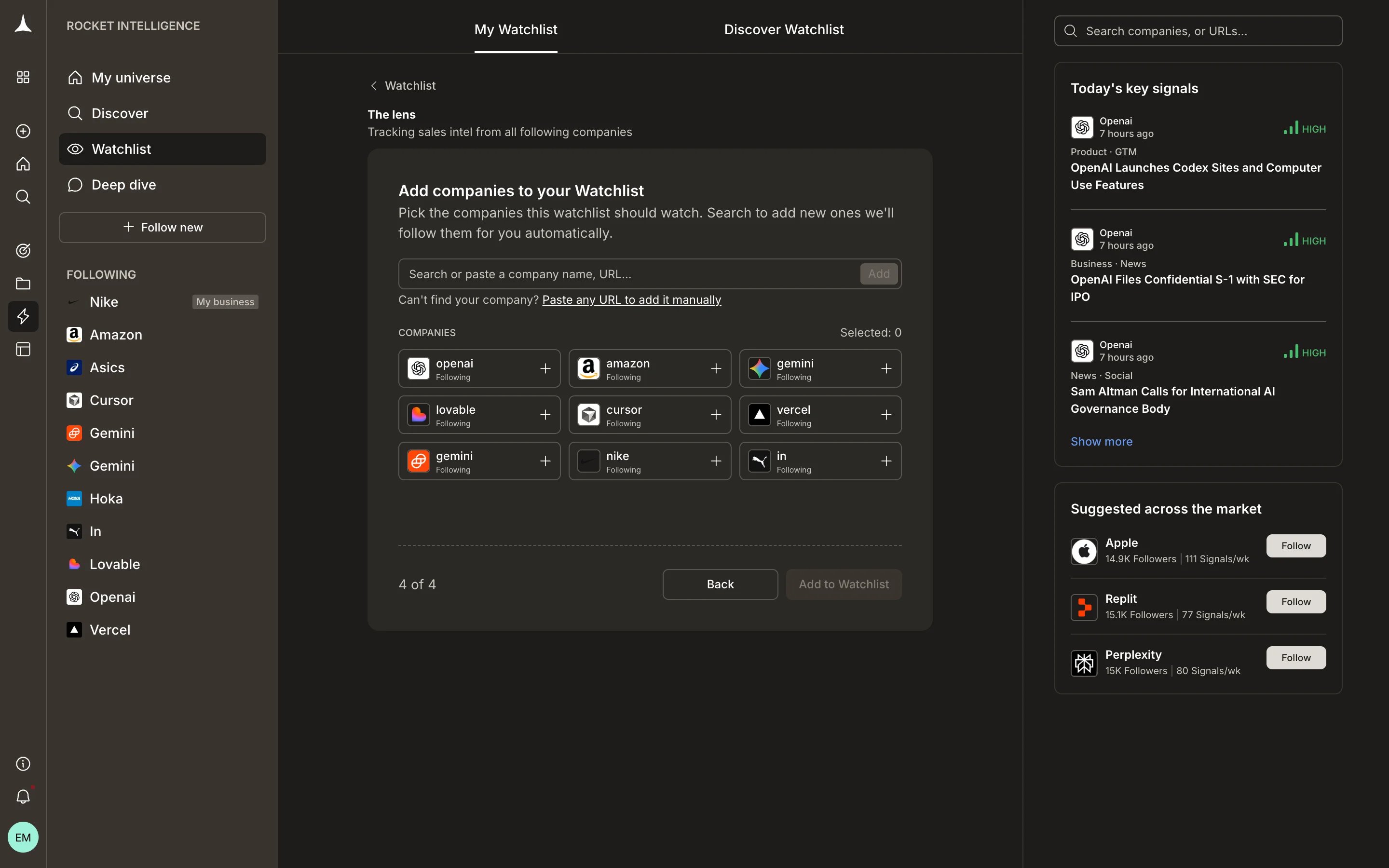Open the layout panel rail icon

pos(23,349)
